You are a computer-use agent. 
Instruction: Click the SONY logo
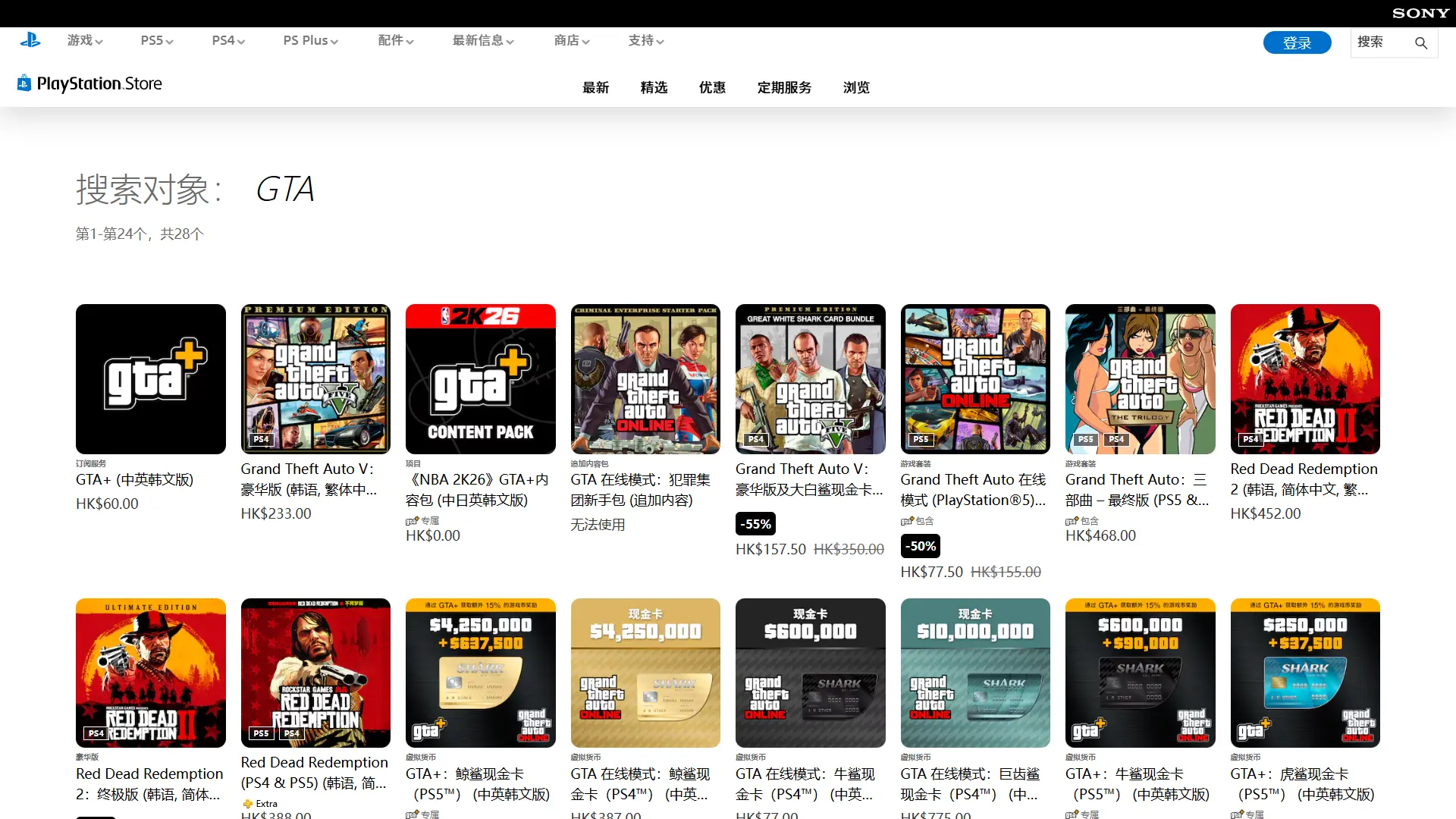(1420, 13)
